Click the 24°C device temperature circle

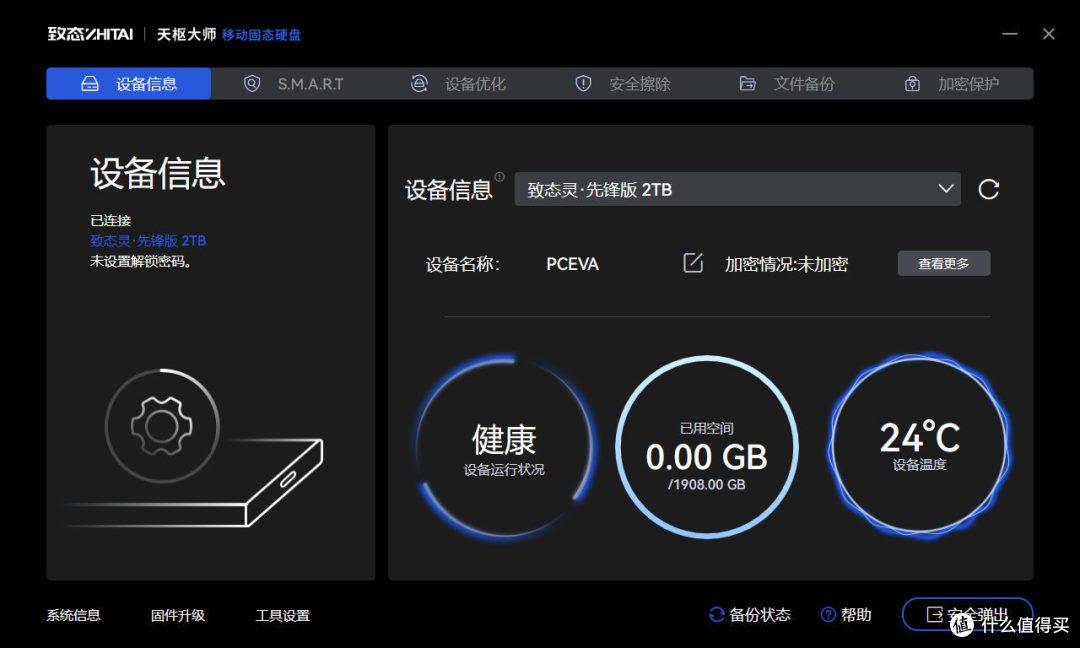920,445
